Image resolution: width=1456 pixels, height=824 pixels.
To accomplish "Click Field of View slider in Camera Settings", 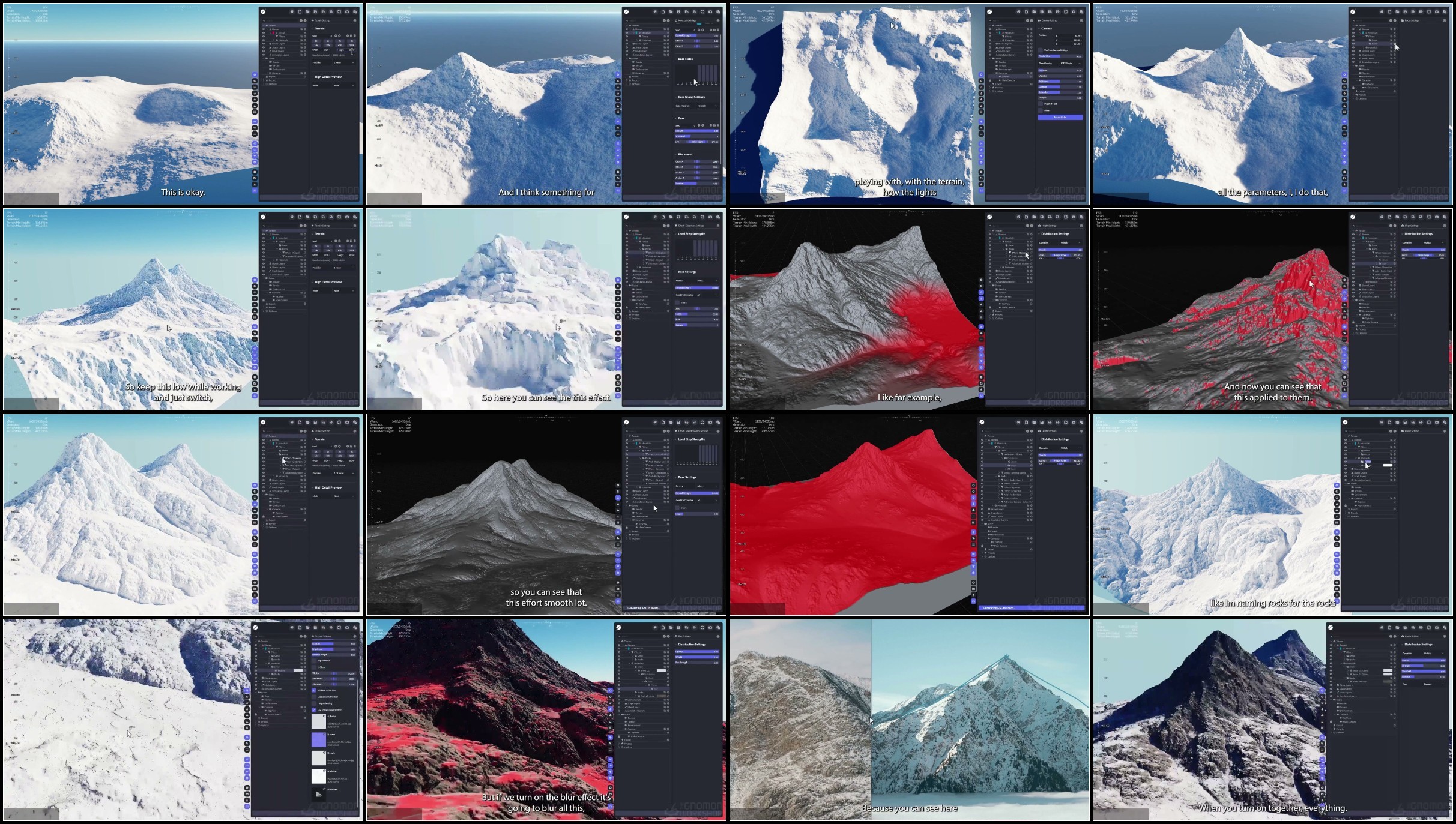I will coord(1060,56).
